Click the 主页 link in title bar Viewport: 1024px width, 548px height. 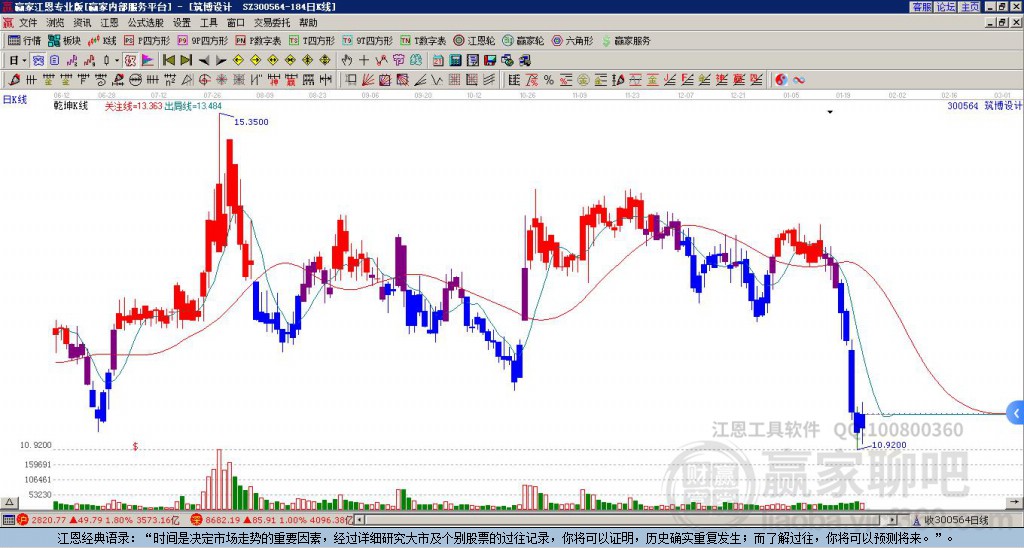[970, 7]
